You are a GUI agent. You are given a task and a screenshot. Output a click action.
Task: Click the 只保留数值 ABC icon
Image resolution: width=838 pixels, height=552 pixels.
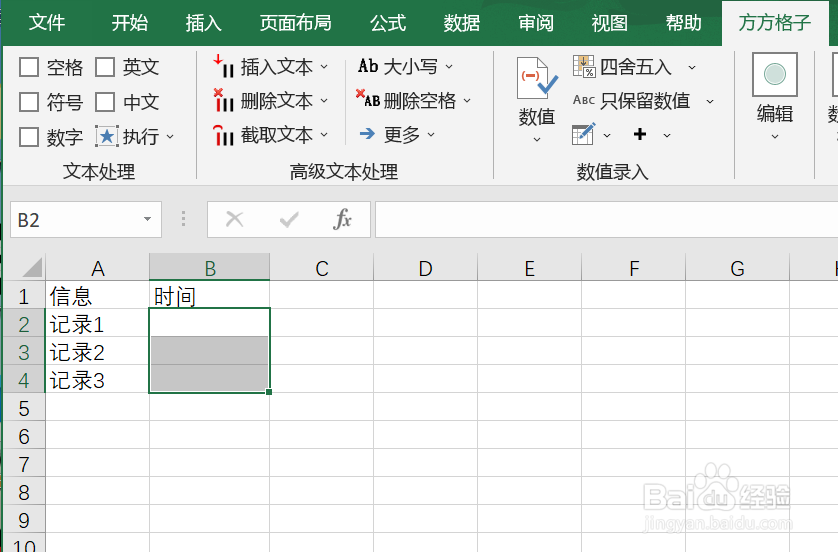[x=584, y=100]
